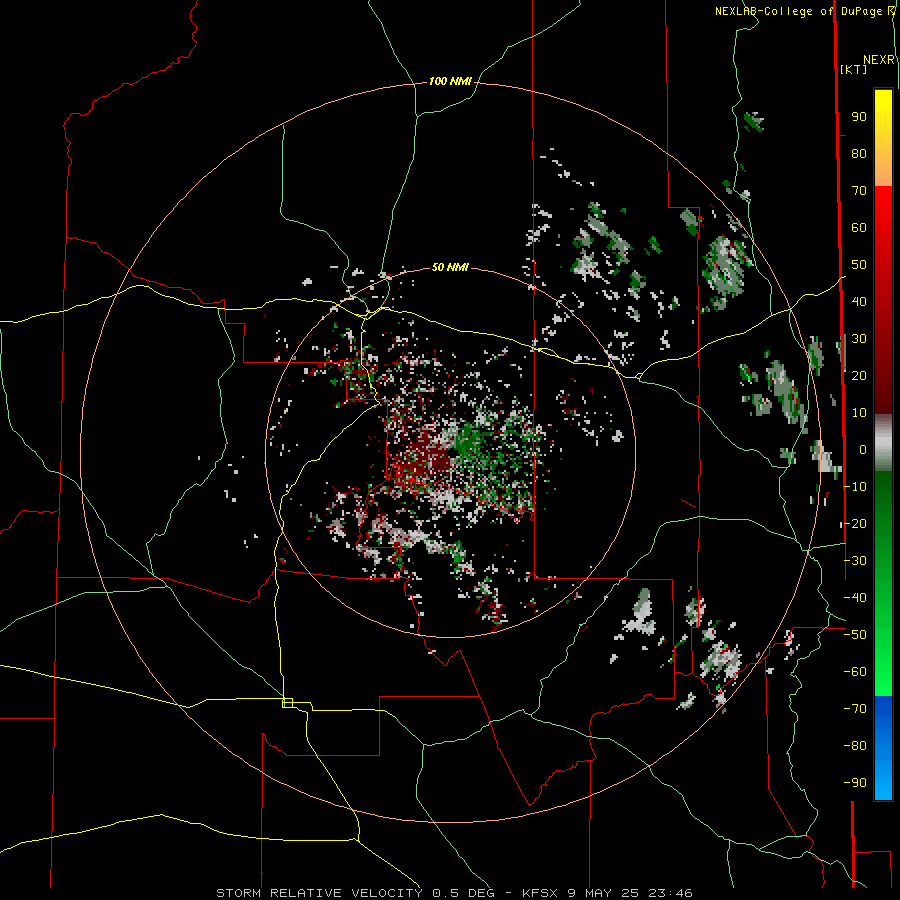This screenshot has height=900, width=900.
Task: Select the 9 MAY 25 date text
Action: coord(604,893)
